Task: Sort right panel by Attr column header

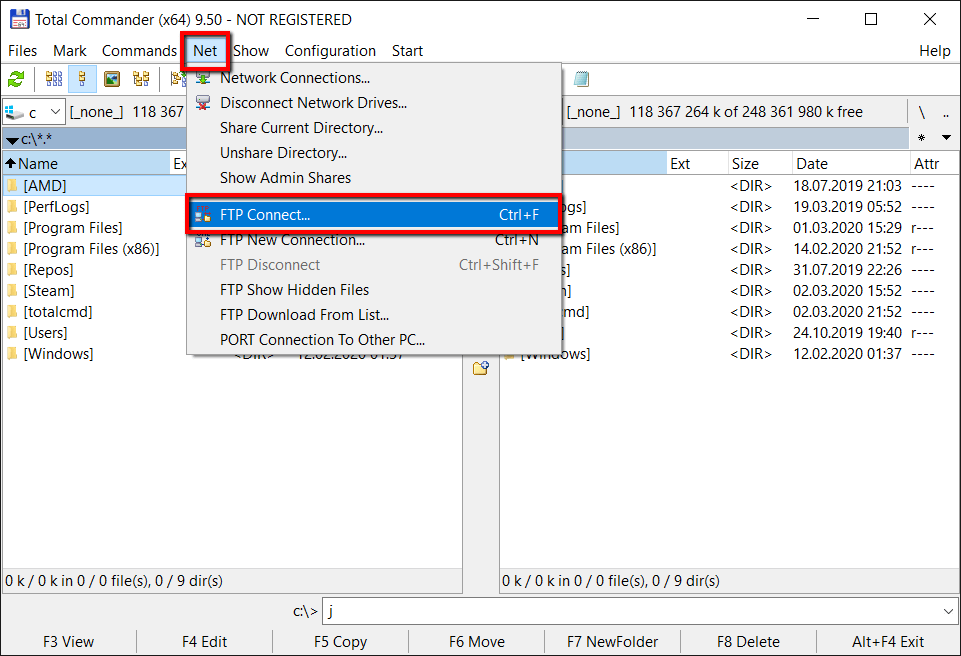Action: [x=933, y=164]
